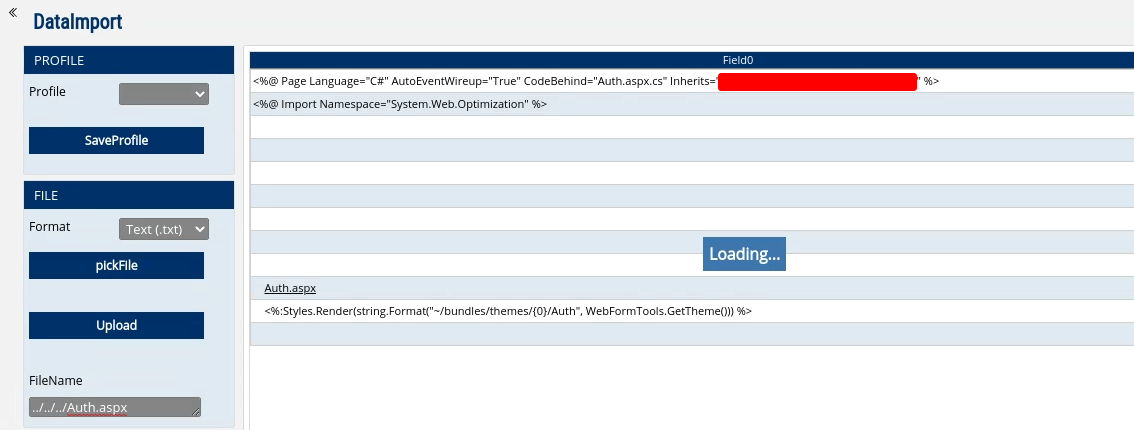The width and height of the screenshot is (1134, 430).
Task: Open the Profile dropdown
Action: click(164, 94)
